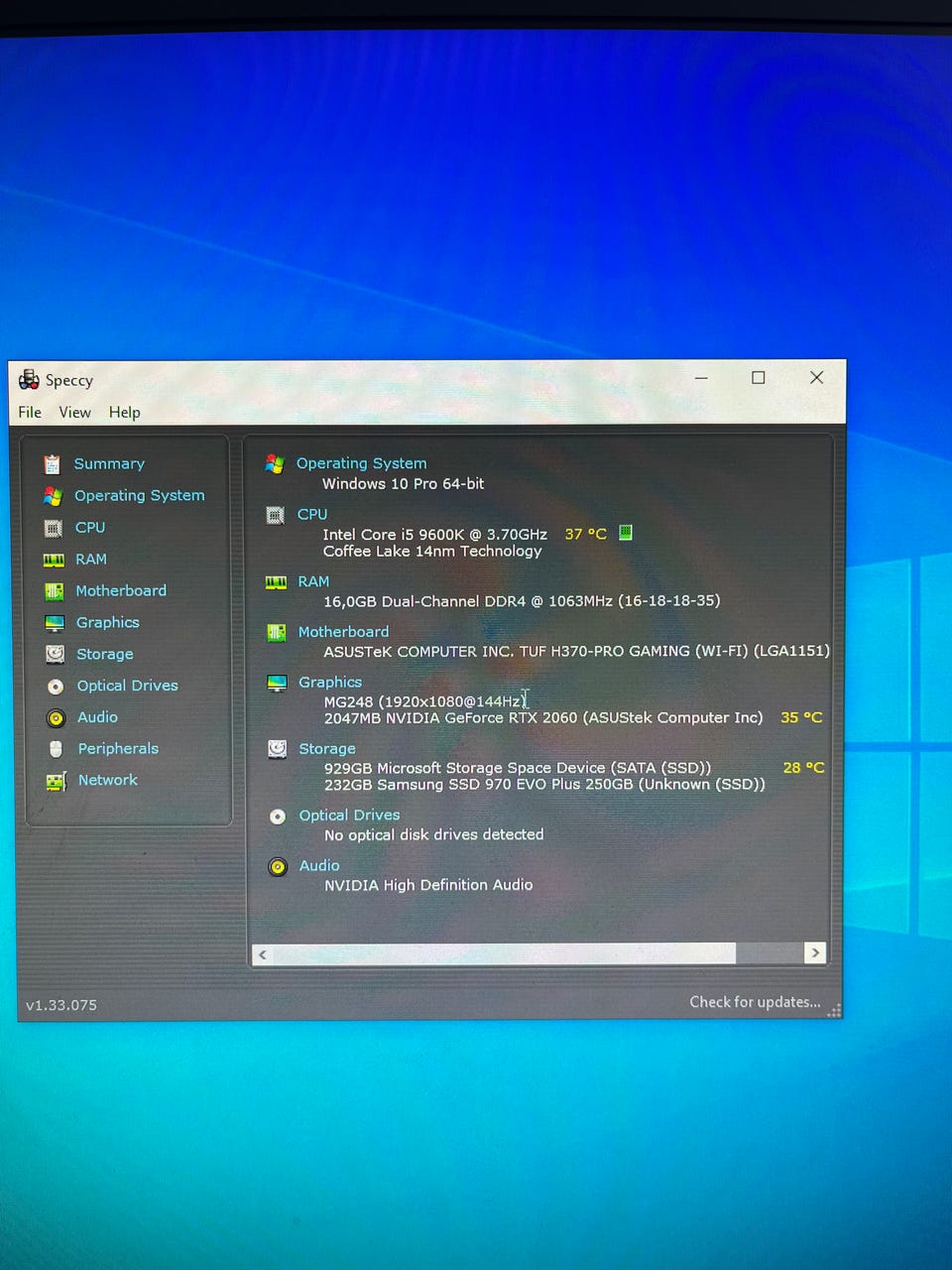This screenshot has height=1270, width=952.
Task: Click the chip icon beside CPU heading
Action: [x=275, y=515]
